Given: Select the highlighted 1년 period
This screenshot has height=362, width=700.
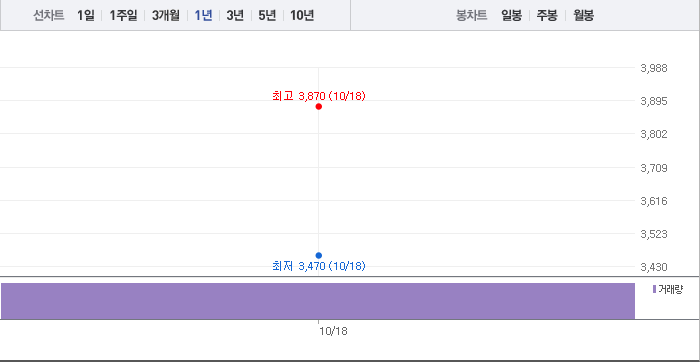Looking at the screenshot, I should tap(203, 16).
